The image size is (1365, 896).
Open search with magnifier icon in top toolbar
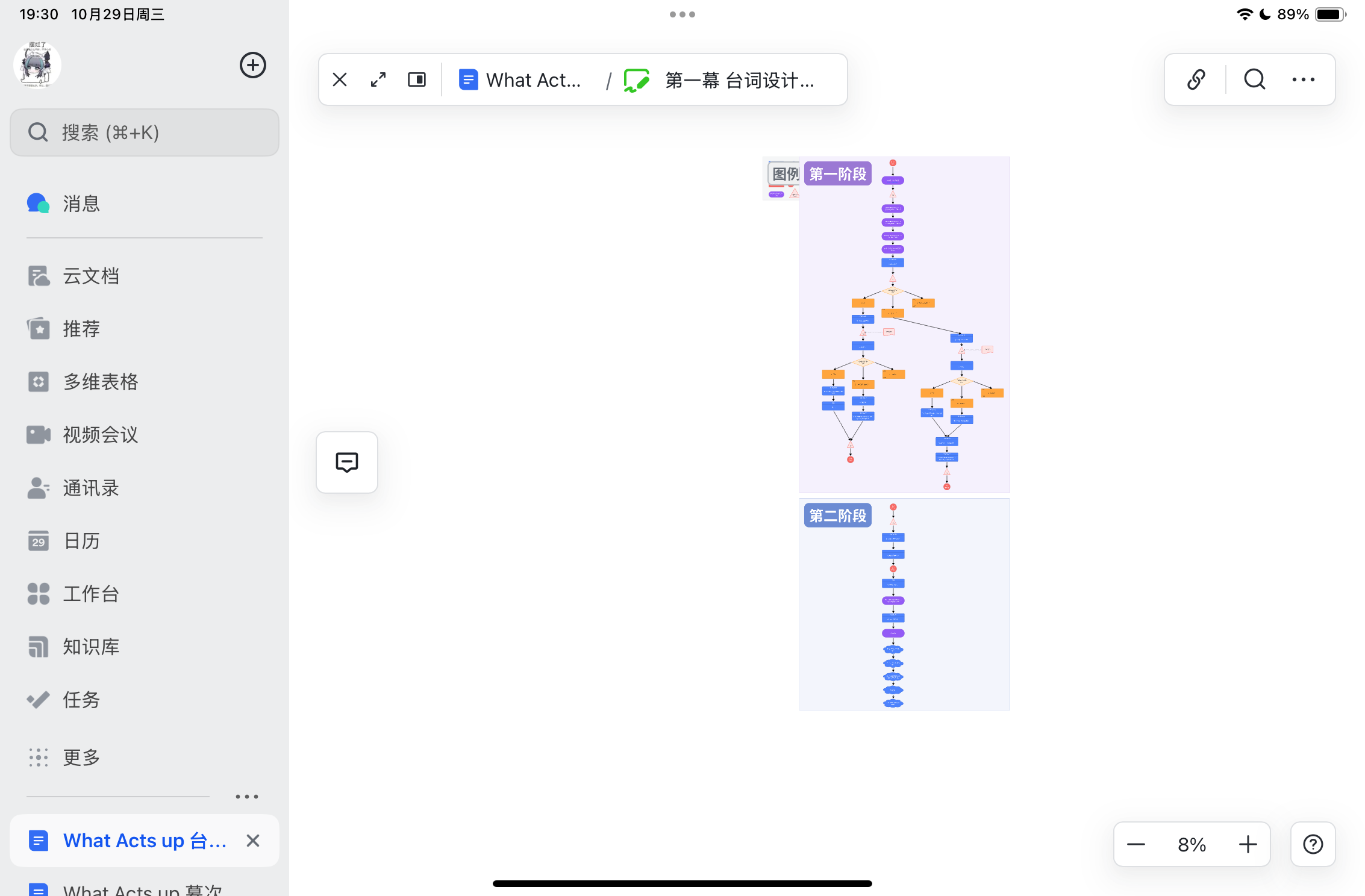pos(1255,79)
